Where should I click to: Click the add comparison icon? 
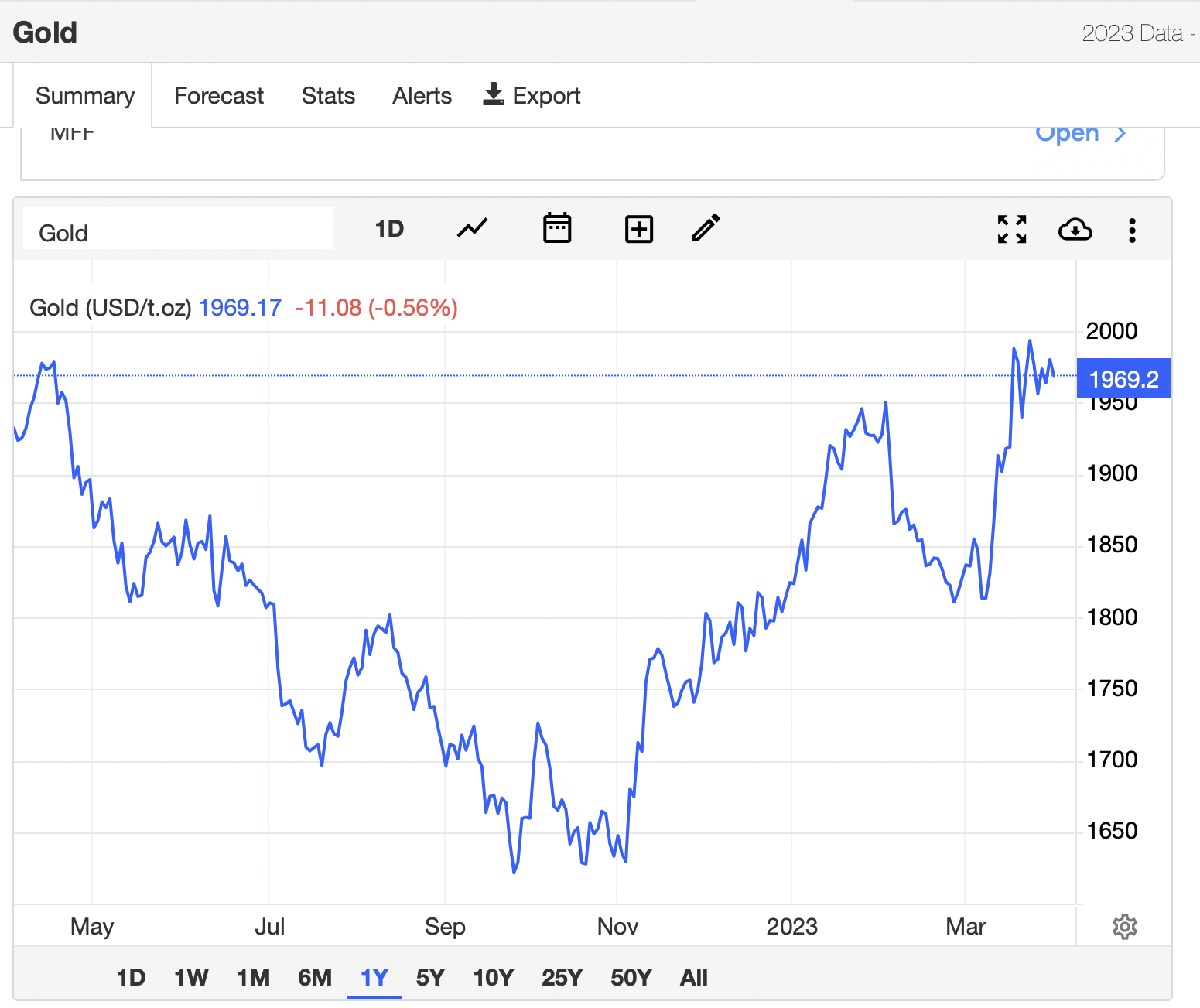(x=638, y=228)
